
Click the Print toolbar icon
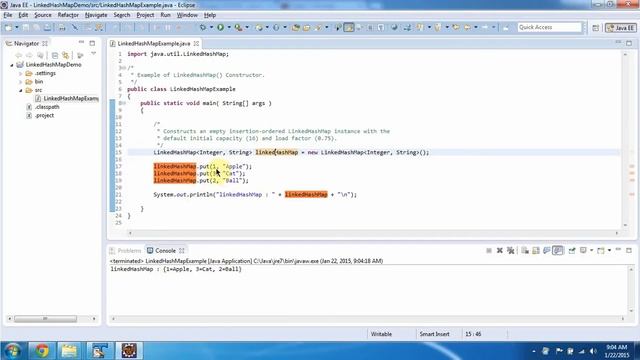click(x=62, y=27)
